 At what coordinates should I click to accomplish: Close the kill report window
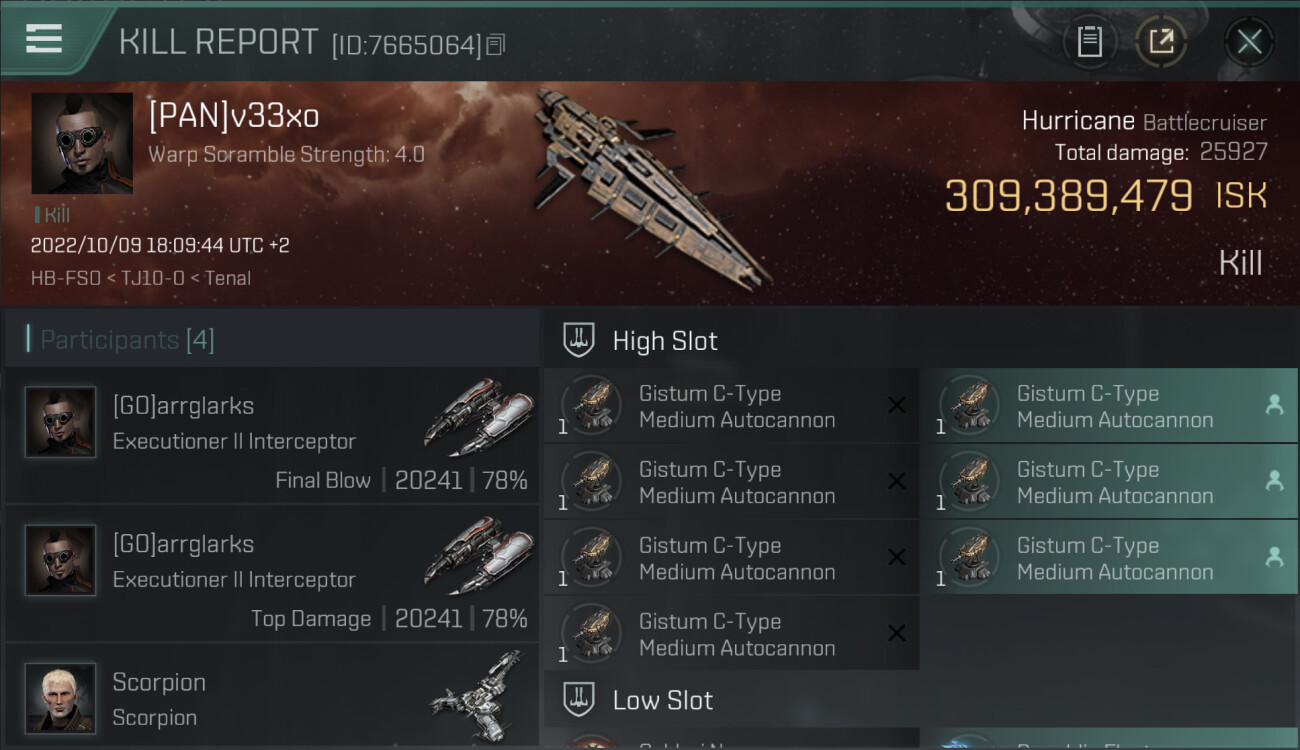point(1249,42)
